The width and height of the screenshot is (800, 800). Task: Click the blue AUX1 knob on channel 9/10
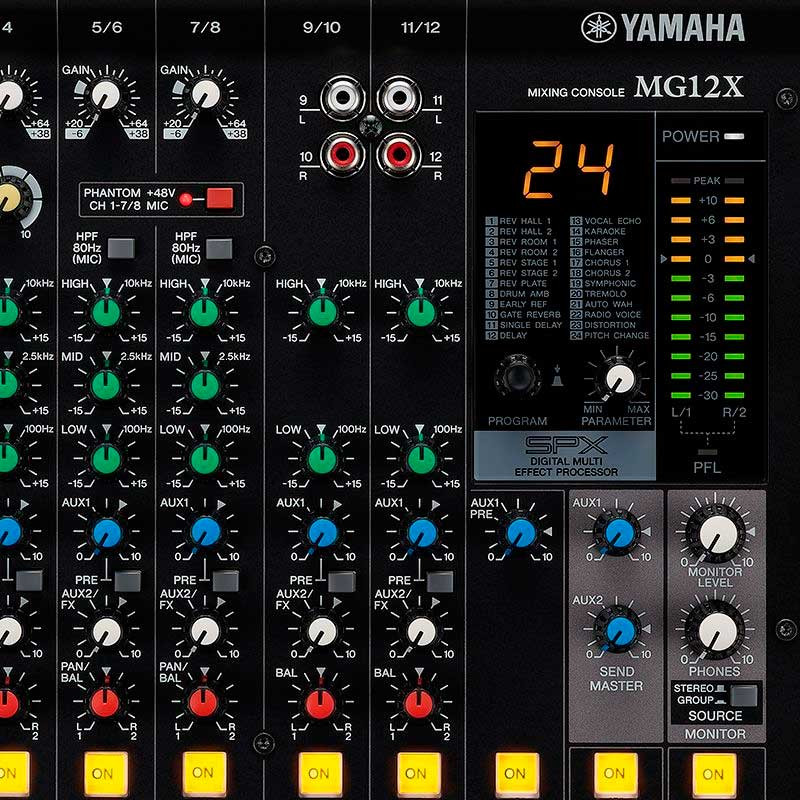(x=322, y=532)
